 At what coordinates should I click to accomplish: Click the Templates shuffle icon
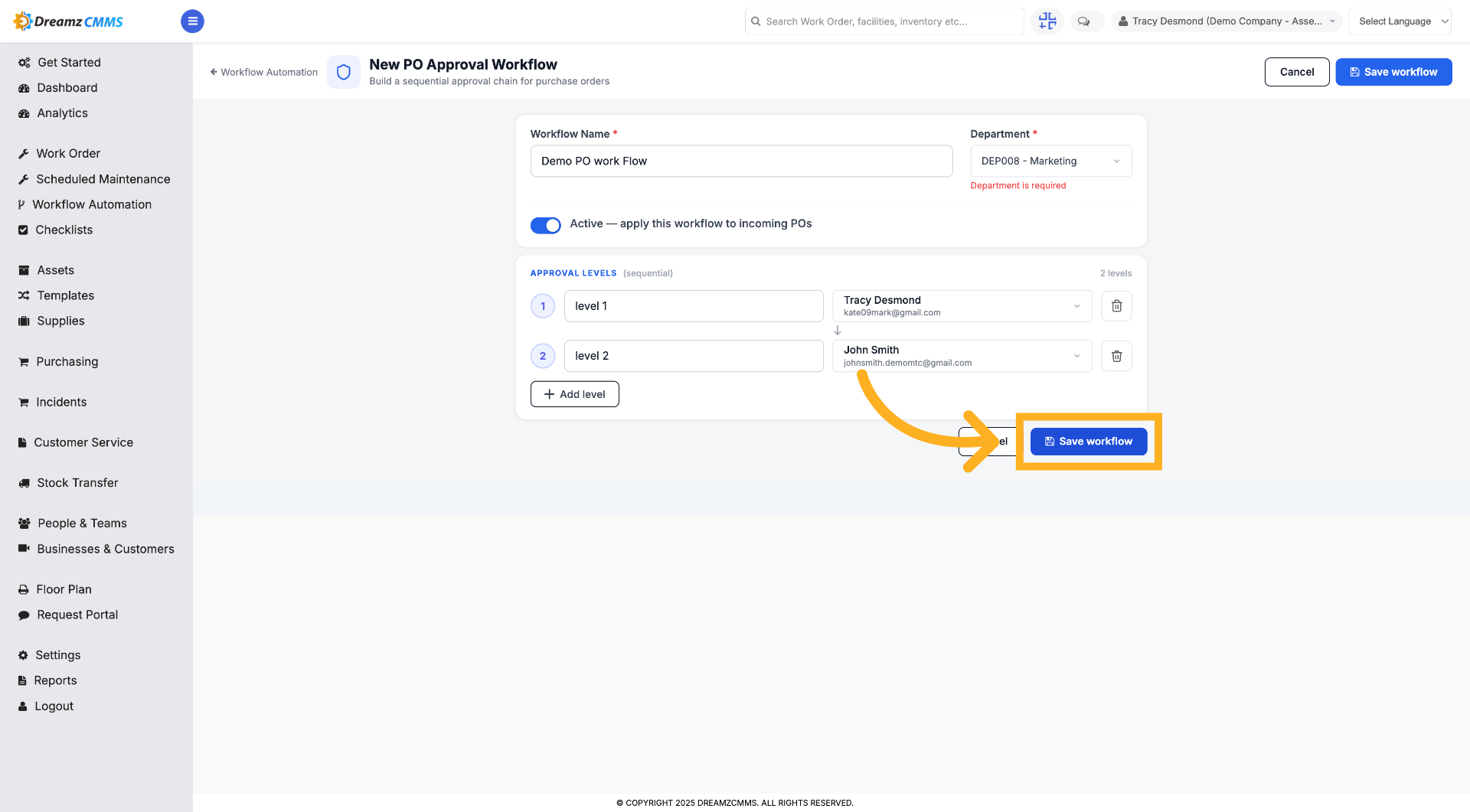click(24, 295)
